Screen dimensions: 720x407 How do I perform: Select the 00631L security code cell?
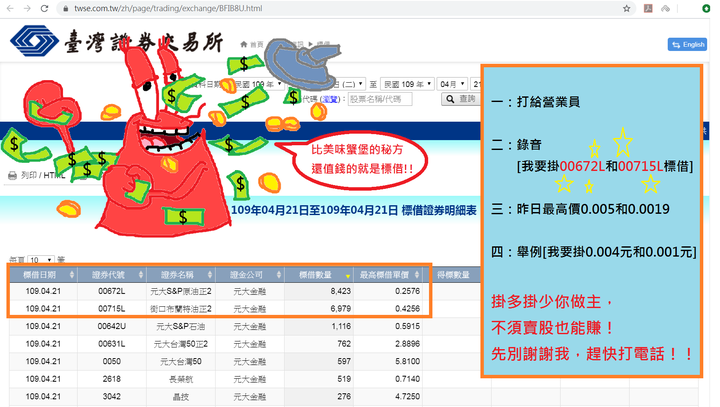point(112,344)
